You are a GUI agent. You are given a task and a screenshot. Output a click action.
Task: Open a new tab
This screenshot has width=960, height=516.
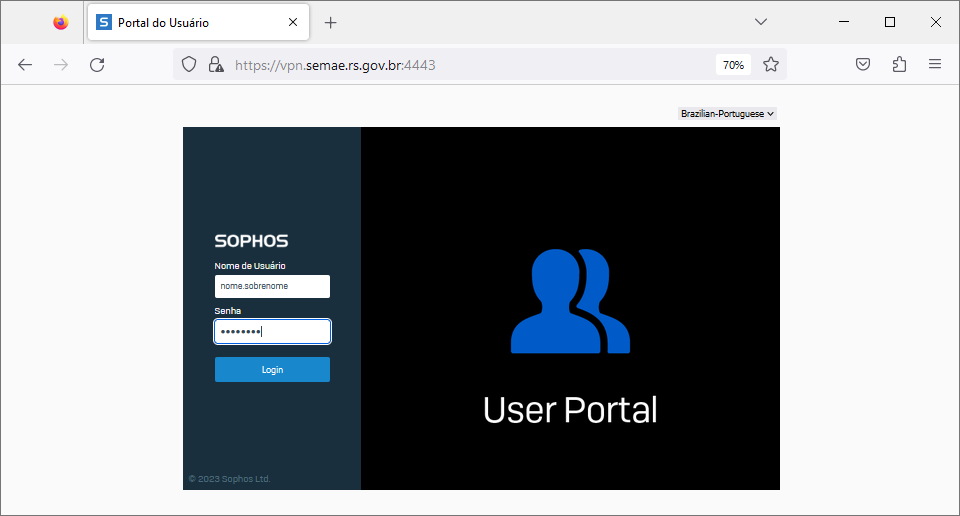(331, 23)
